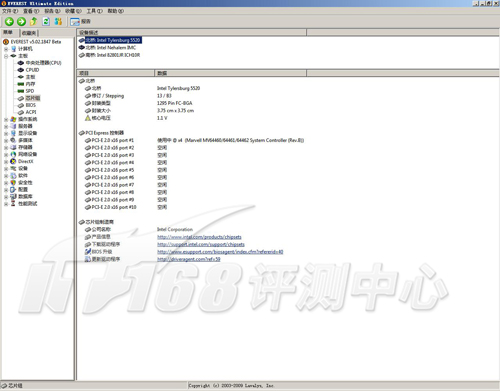Select Intel 82801JR ICH10R device entry
This screenshot has width=500, height=391.
113,55
